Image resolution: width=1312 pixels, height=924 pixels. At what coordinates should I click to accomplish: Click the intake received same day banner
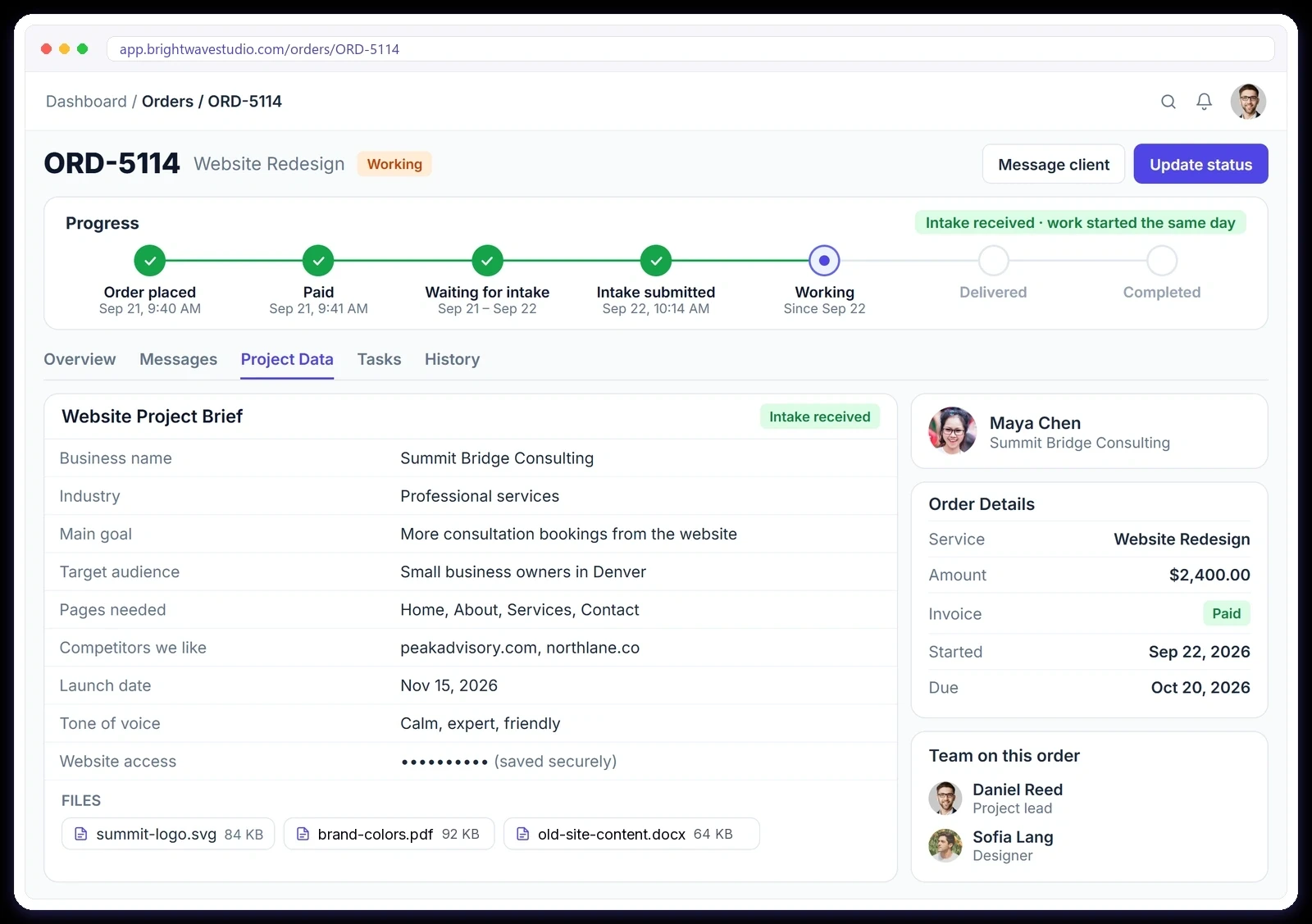tap(1080, 223)
